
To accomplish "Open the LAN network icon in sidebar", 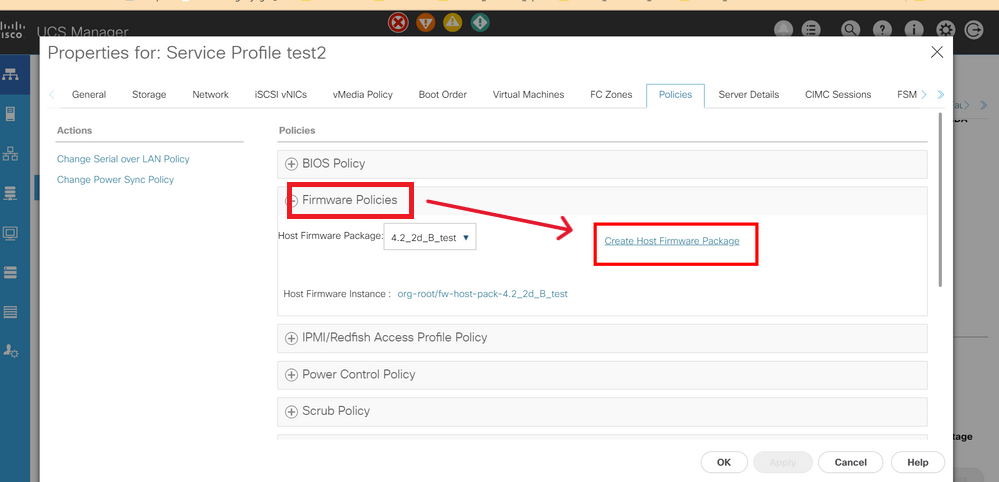I will (10, 153).
